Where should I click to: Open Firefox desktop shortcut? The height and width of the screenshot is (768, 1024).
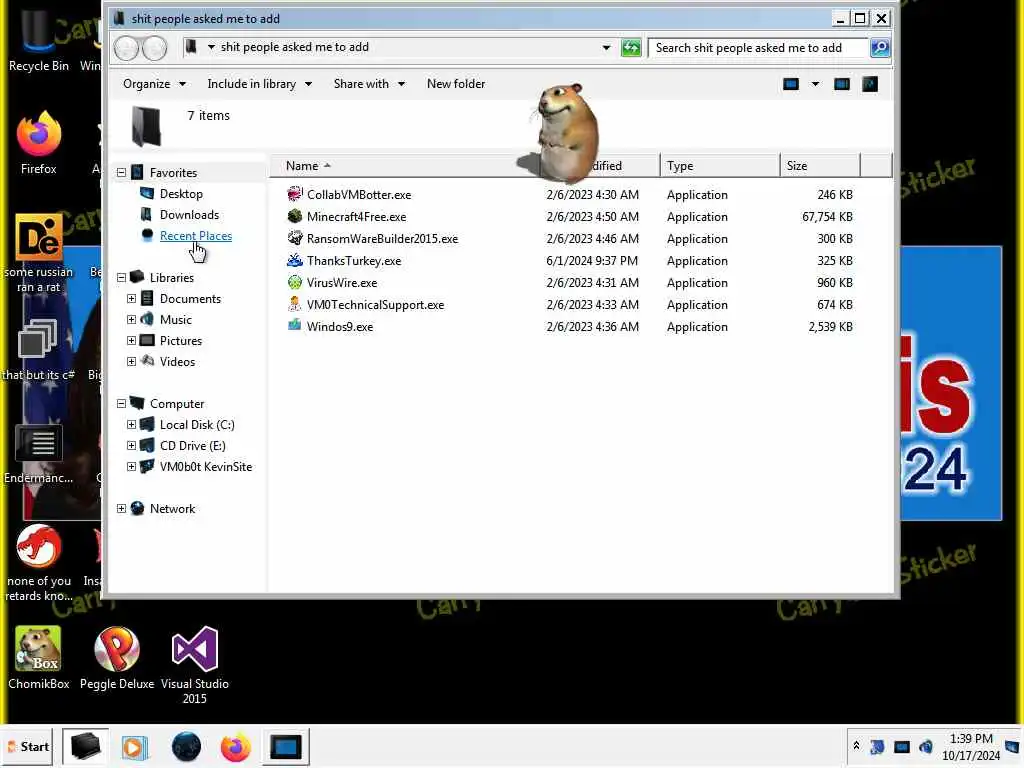coord(39,143)
